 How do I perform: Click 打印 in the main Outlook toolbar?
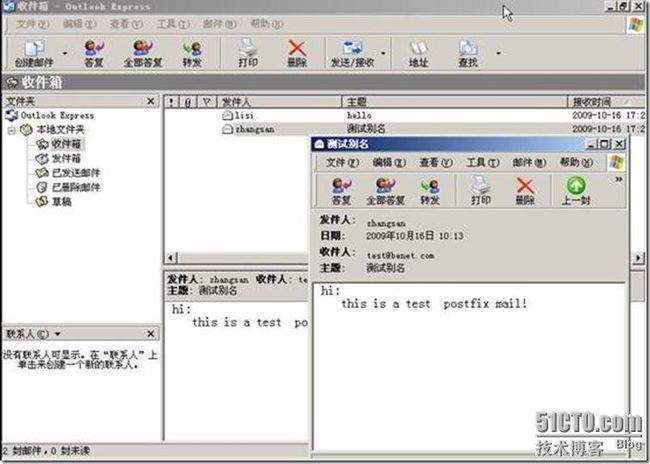pyautogui.click(x=248, y=53)
